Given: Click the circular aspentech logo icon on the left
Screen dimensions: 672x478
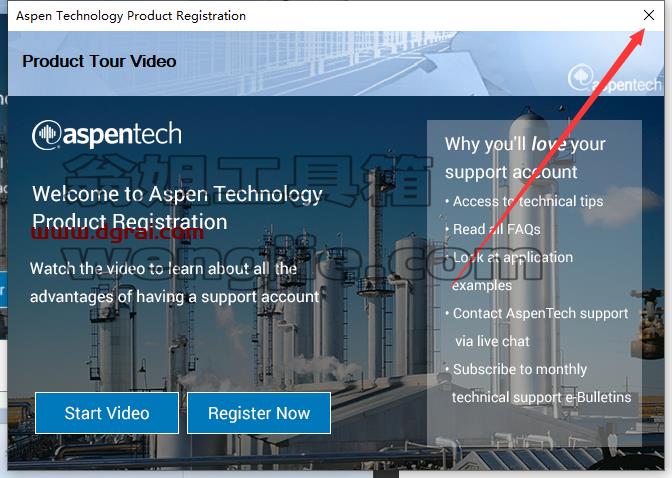Looking at the screenshot, I should [x=46, y=135].
